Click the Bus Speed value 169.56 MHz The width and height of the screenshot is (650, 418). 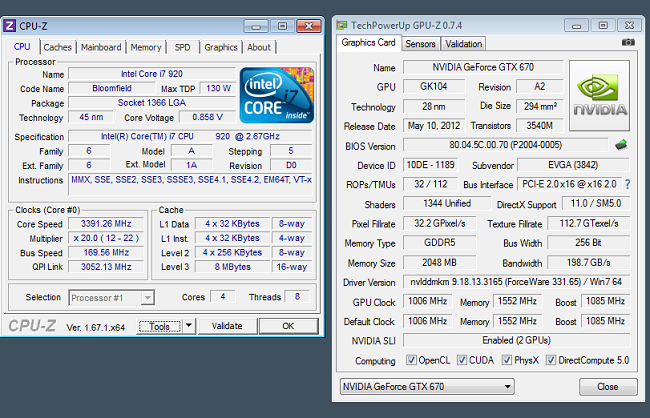pos(106,253)
